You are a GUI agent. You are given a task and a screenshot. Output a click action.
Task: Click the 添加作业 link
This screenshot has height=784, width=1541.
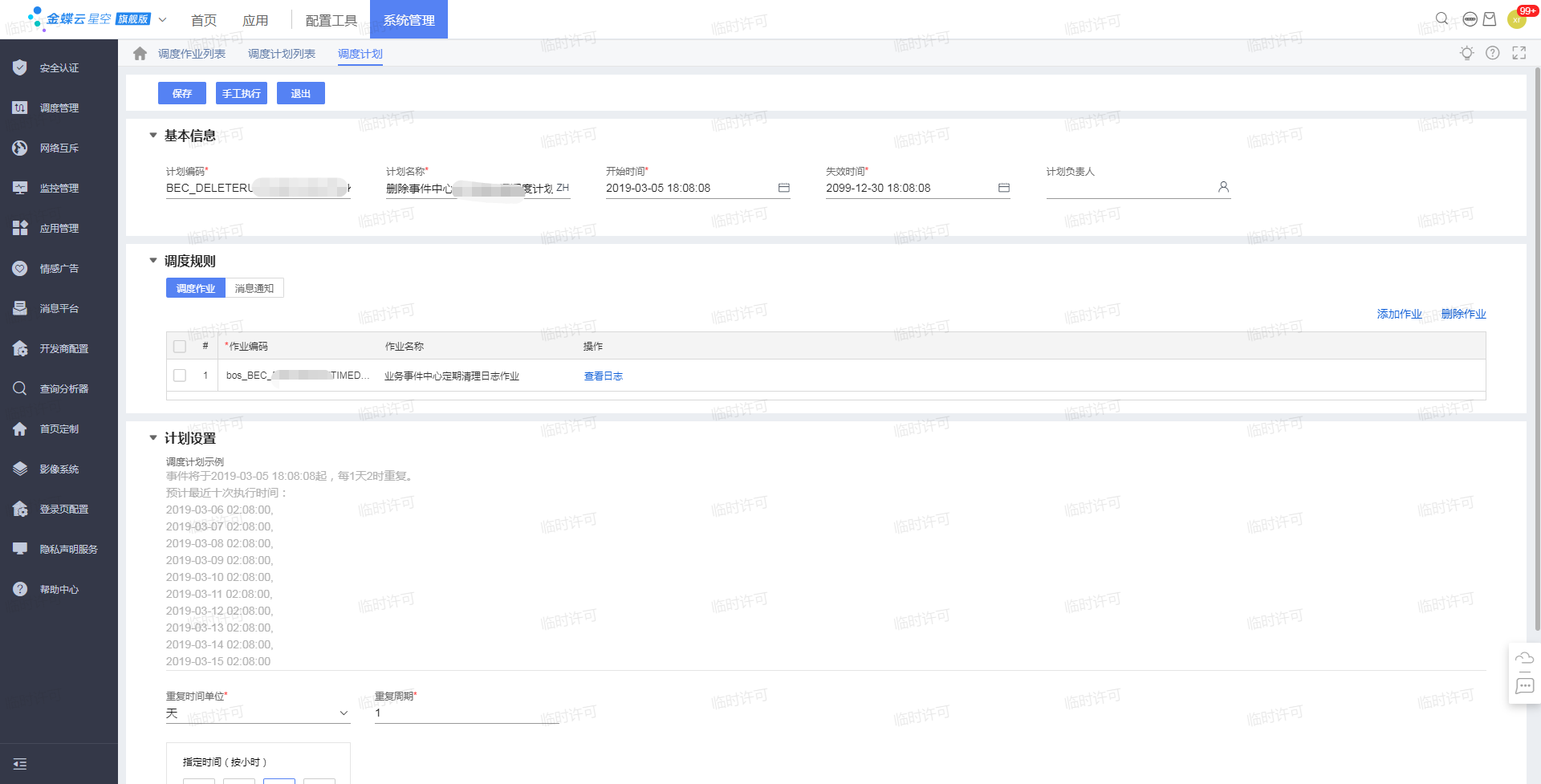(x=1400, y=314)
